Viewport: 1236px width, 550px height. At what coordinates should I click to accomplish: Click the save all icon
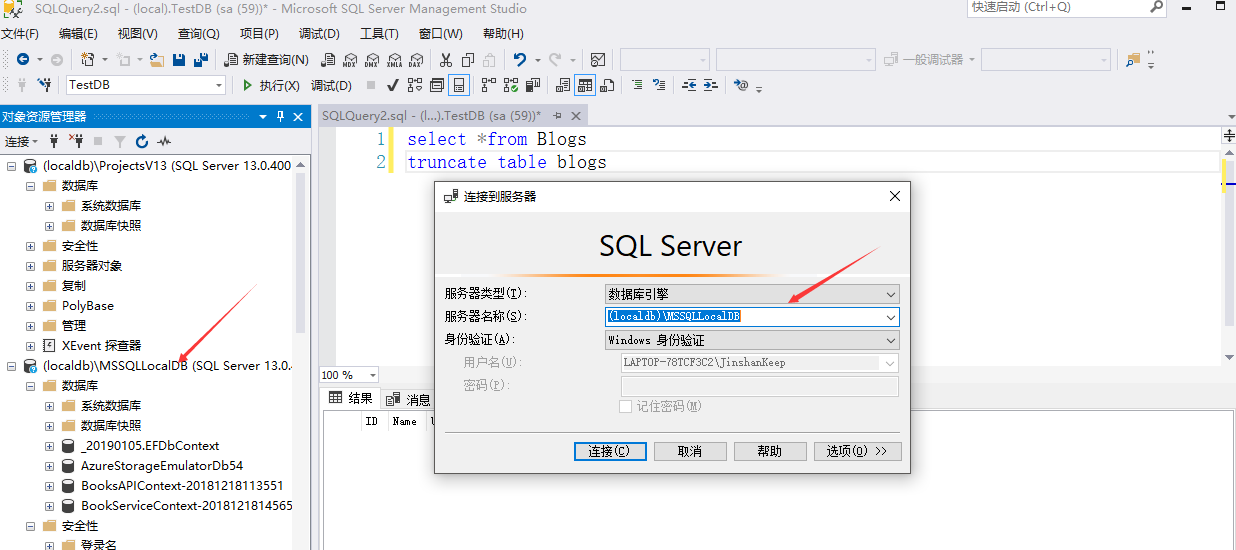(201, 60)
